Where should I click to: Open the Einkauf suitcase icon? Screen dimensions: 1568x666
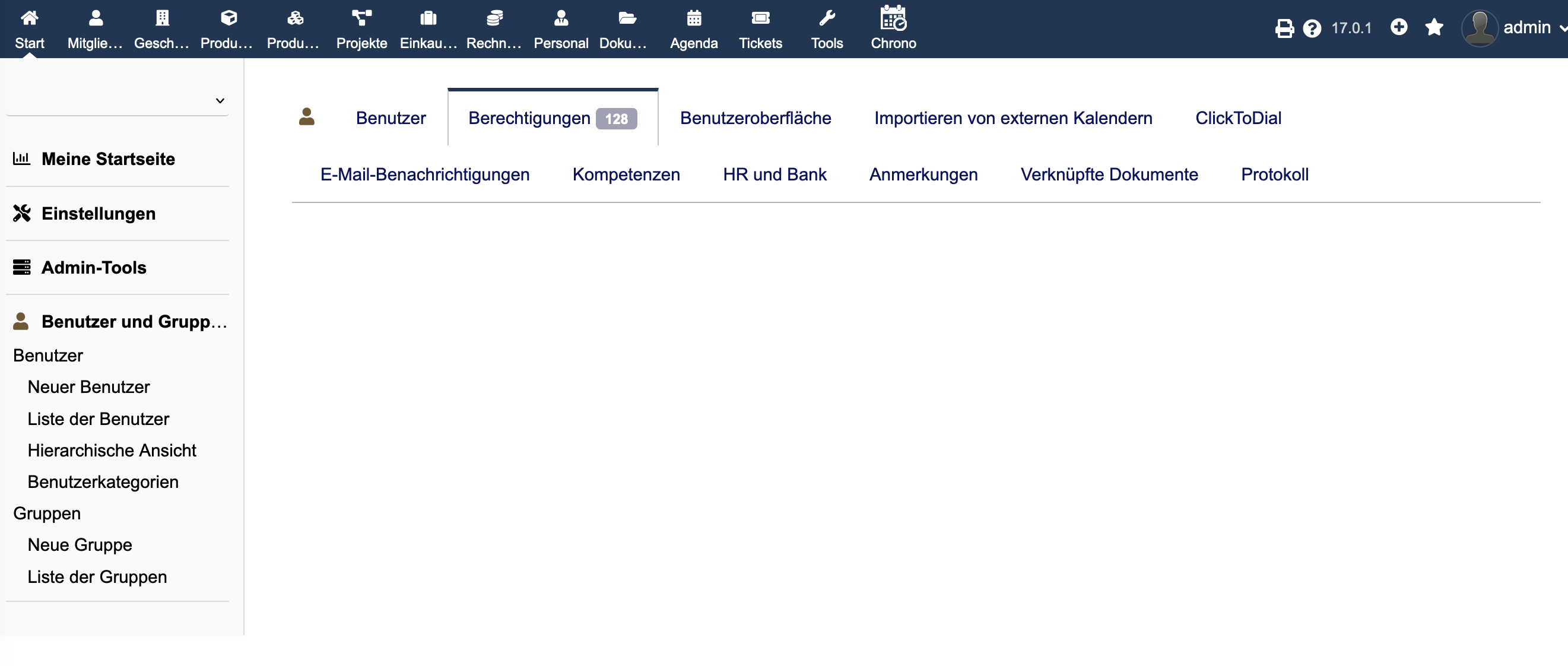[x=428, y=18]
